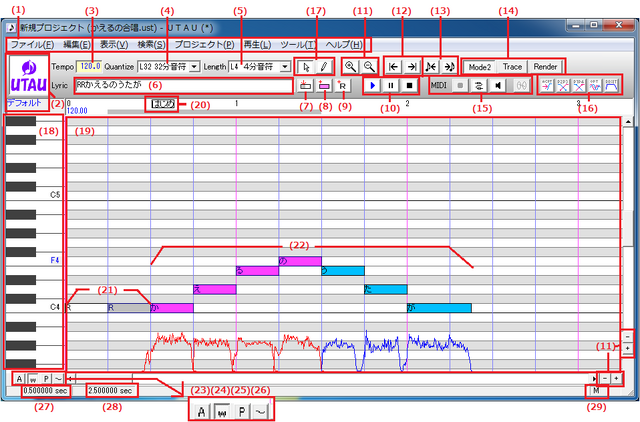Click the P2P3 crossfade icon
The image size is (640, 422).
coord(563,85)
